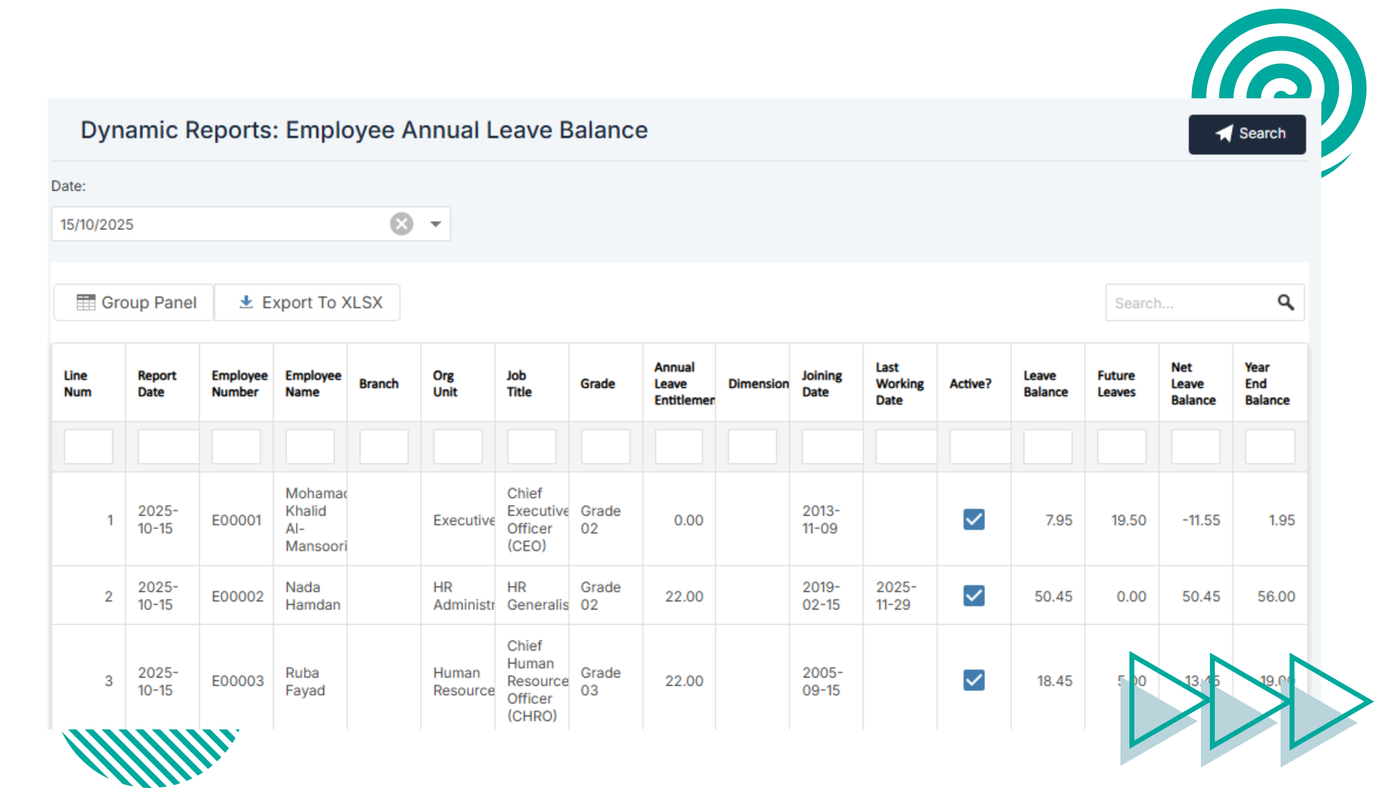Sort by Employee Number column header
The width and height of the screenshot is (1400, 788).
click(x=237, y=384)
